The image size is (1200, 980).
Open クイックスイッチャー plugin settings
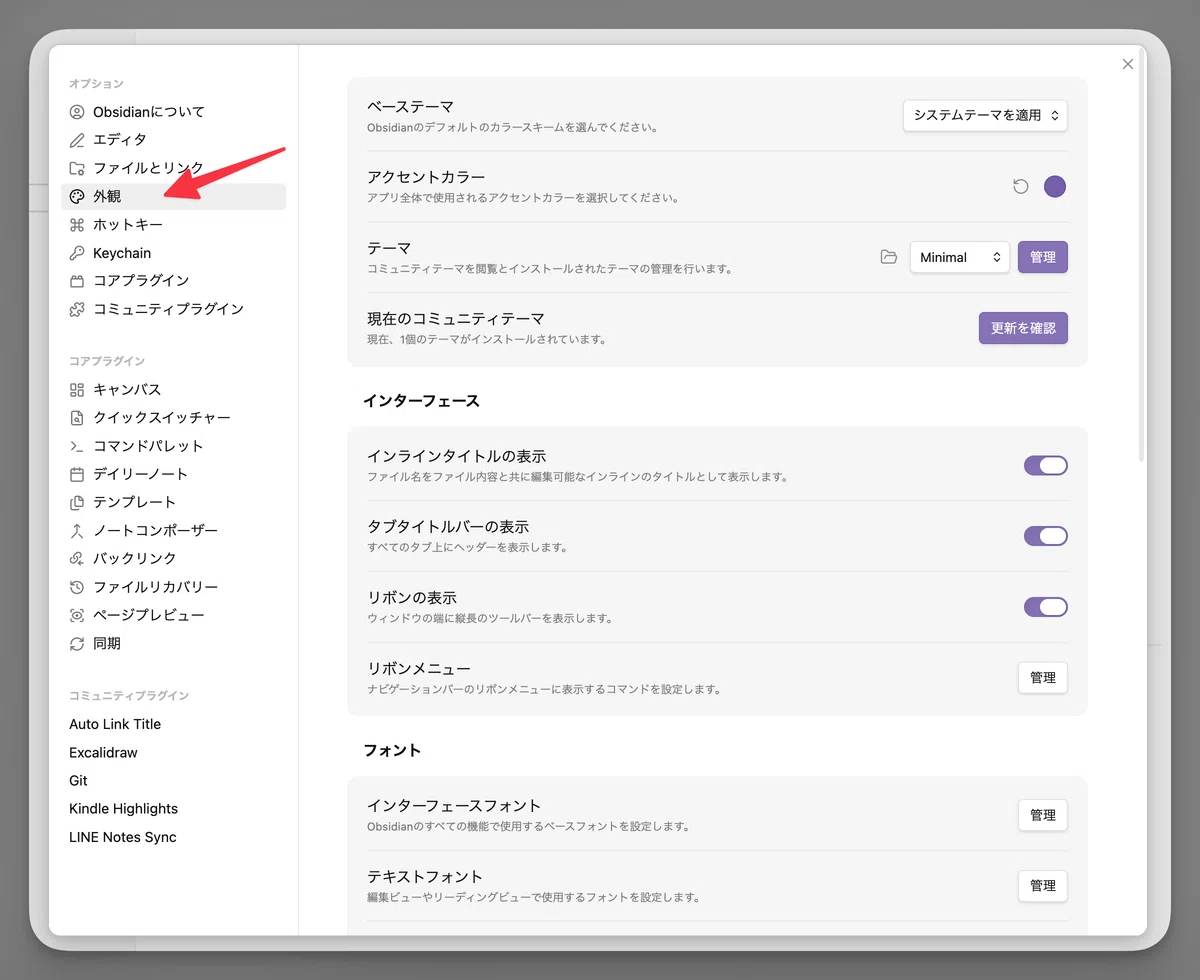pyautogui.click(x=173, y=418)
